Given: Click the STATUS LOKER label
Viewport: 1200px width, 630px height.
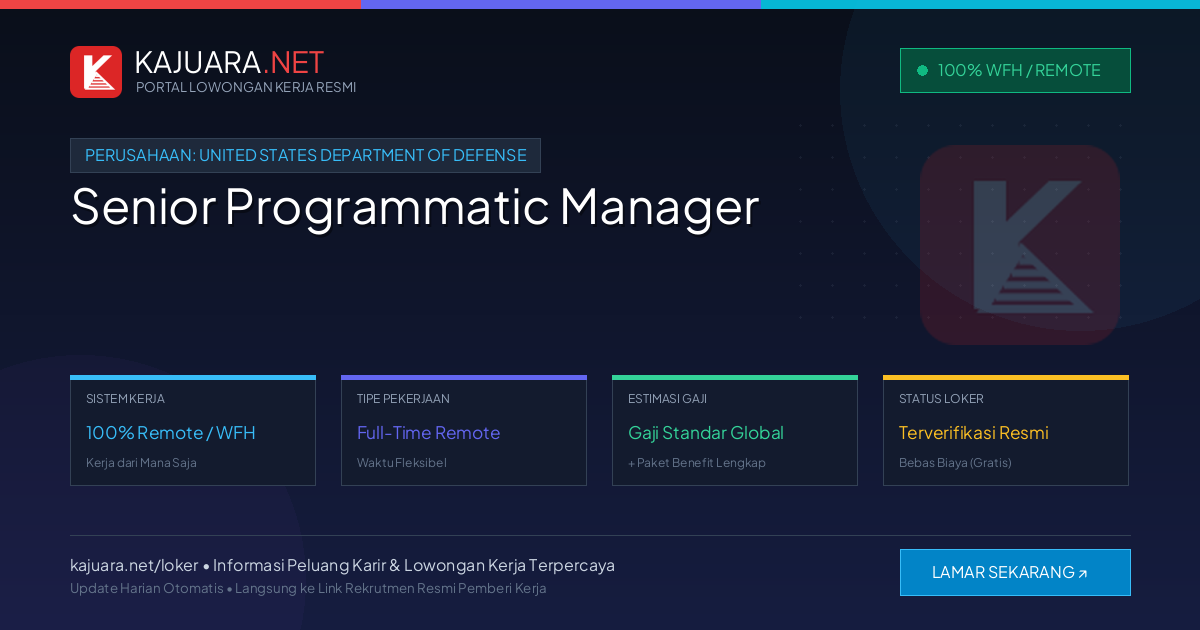Looking at the screenshot, I should click(x=941, y=399).
